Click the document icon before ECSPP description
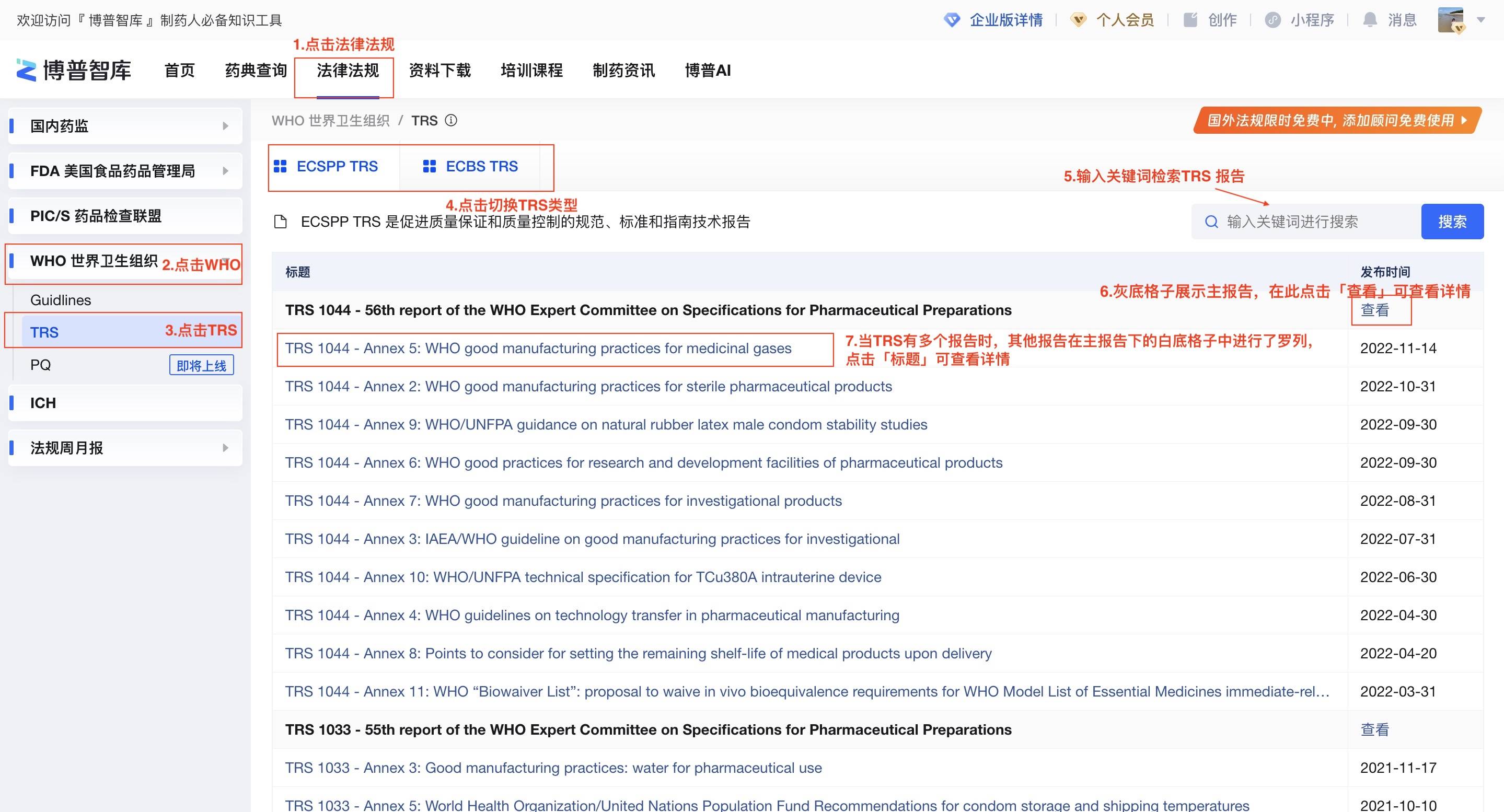The width and height of the screenshot is (1504, 812). (281, 223)
